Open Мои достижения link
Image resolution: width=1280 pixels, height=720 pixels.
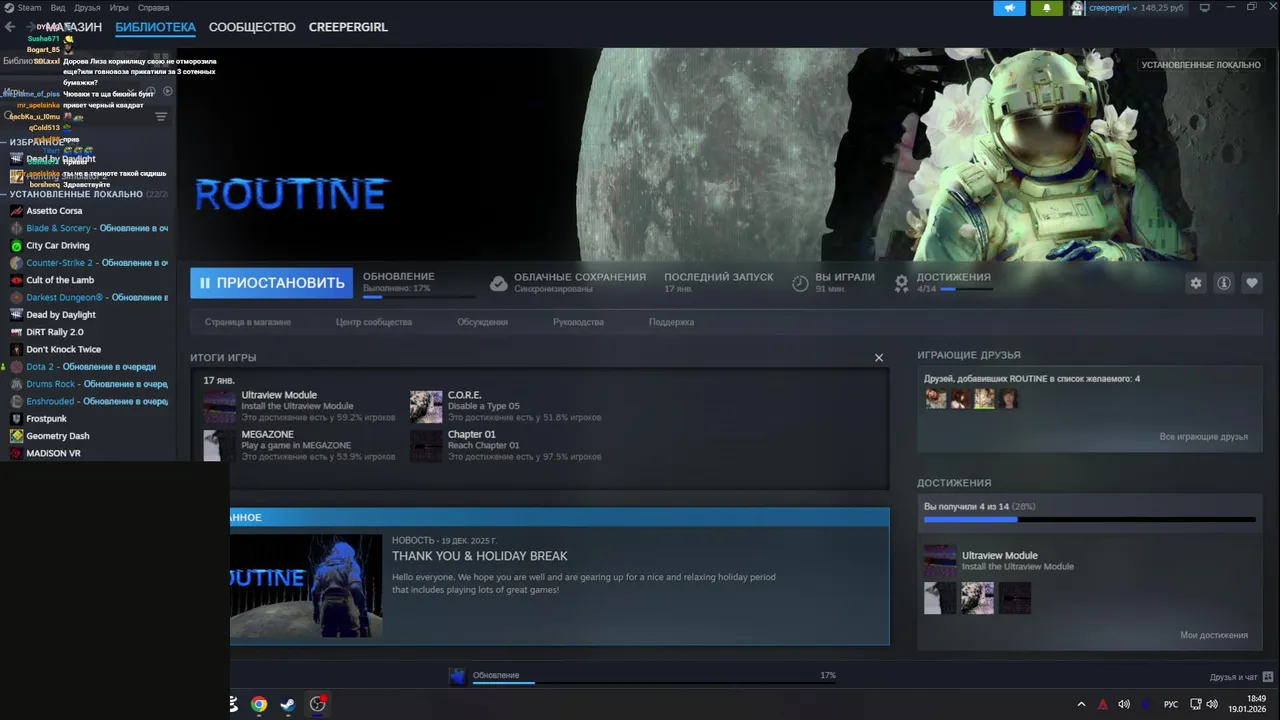point(1214,635)
